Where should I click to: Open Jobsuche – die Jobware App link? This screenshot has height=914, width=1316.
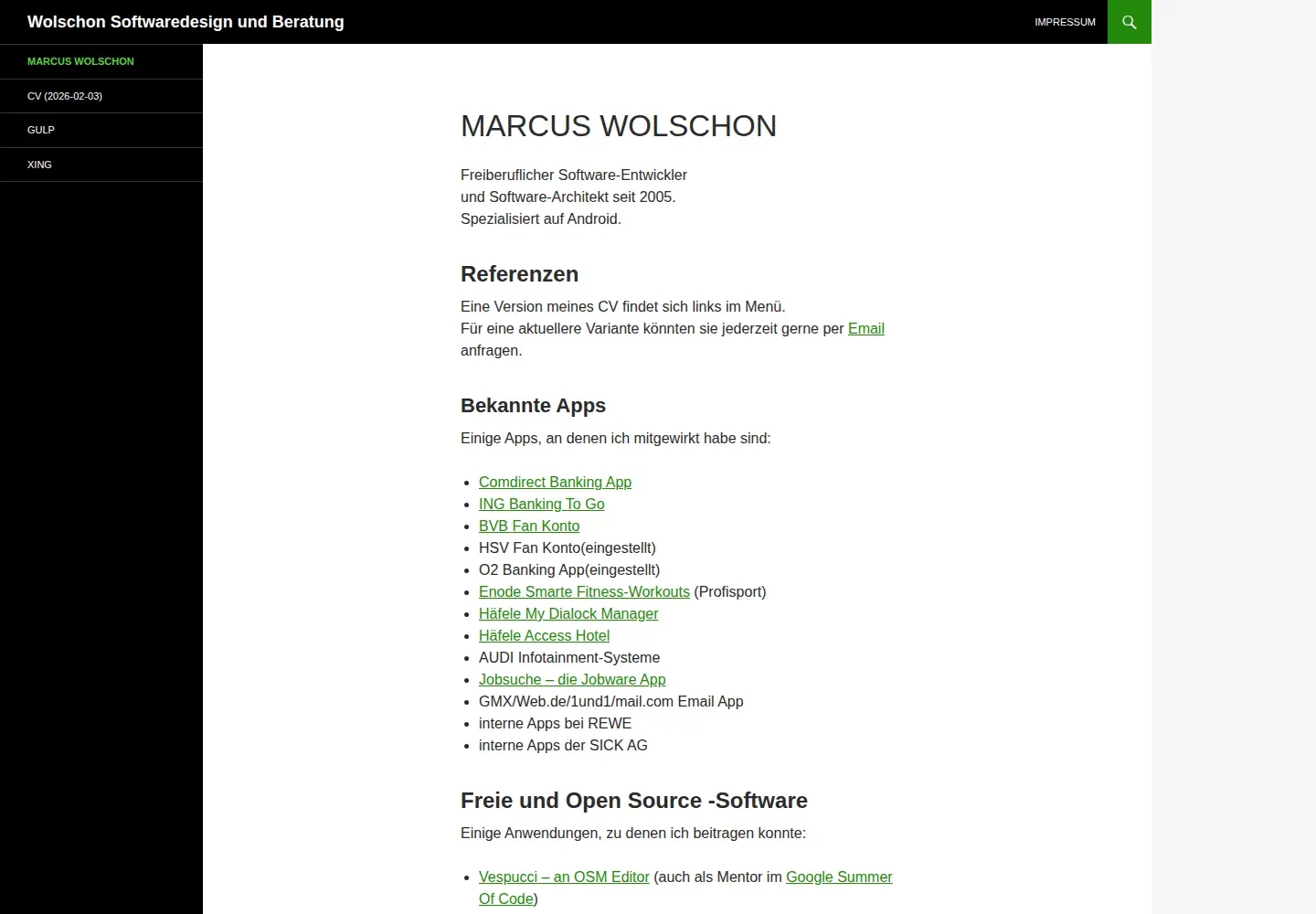point(572,679)
